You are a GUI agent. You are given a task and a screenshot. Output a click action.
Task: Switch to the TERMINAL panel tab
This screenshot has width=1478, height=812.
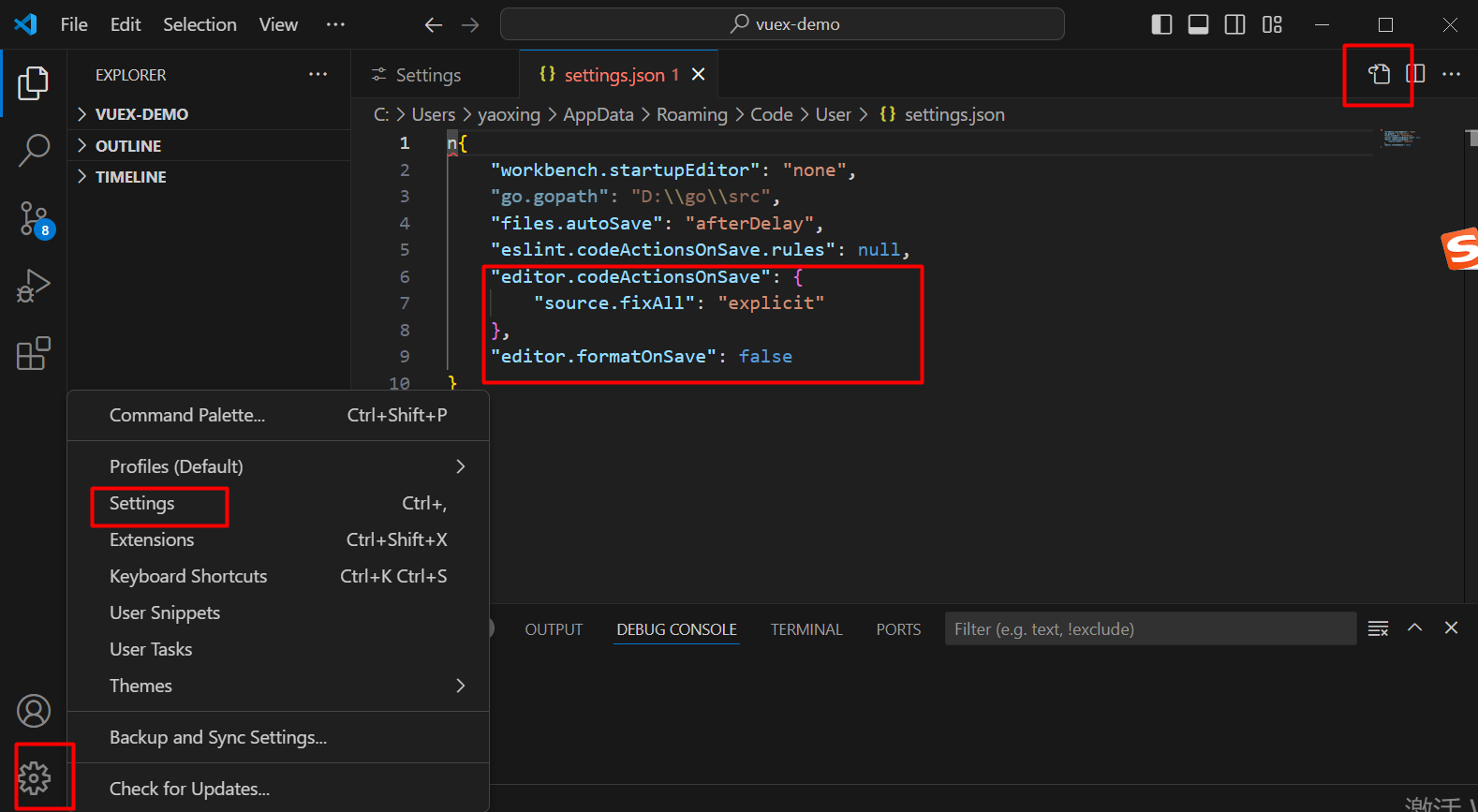tap(806, 629)
